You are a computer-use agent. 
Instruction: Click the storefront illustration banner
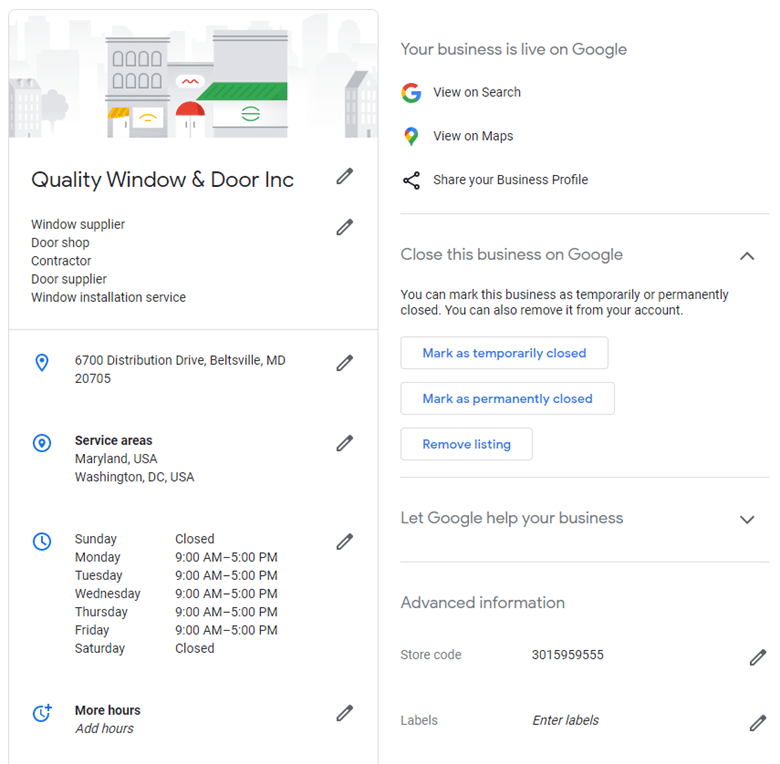click(194, 75)
